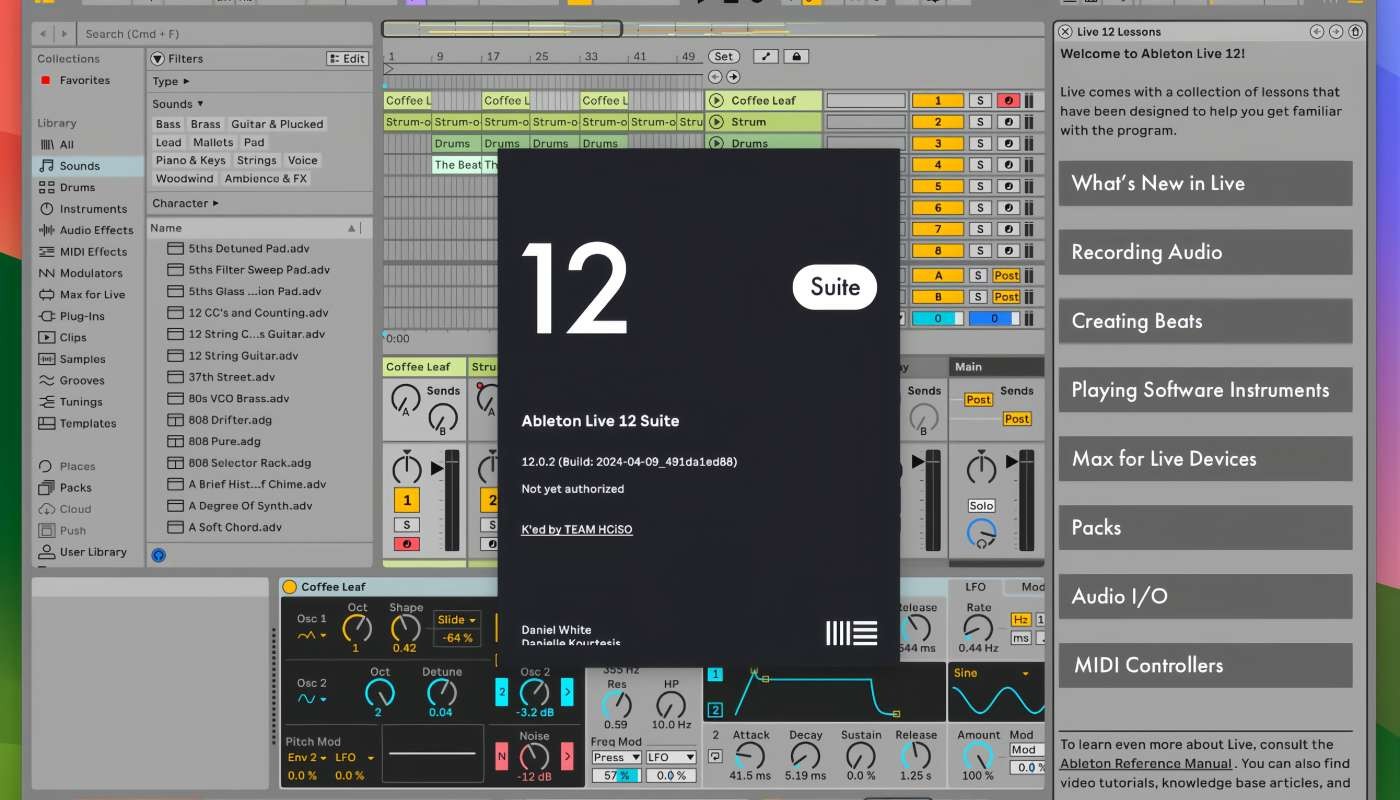Open the Slide glide mode dropdown
The image size is (1400, 800).
457,620
